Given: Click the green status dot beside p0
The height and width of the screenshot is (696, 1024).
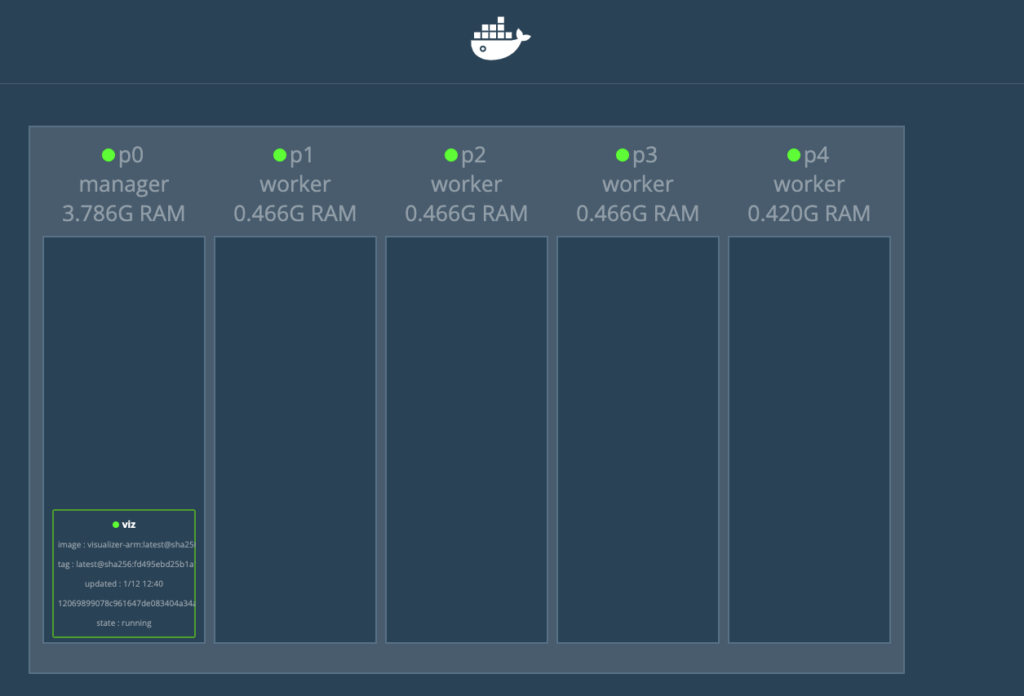Looking at the screenshot, I should click(x=109, y=155).
